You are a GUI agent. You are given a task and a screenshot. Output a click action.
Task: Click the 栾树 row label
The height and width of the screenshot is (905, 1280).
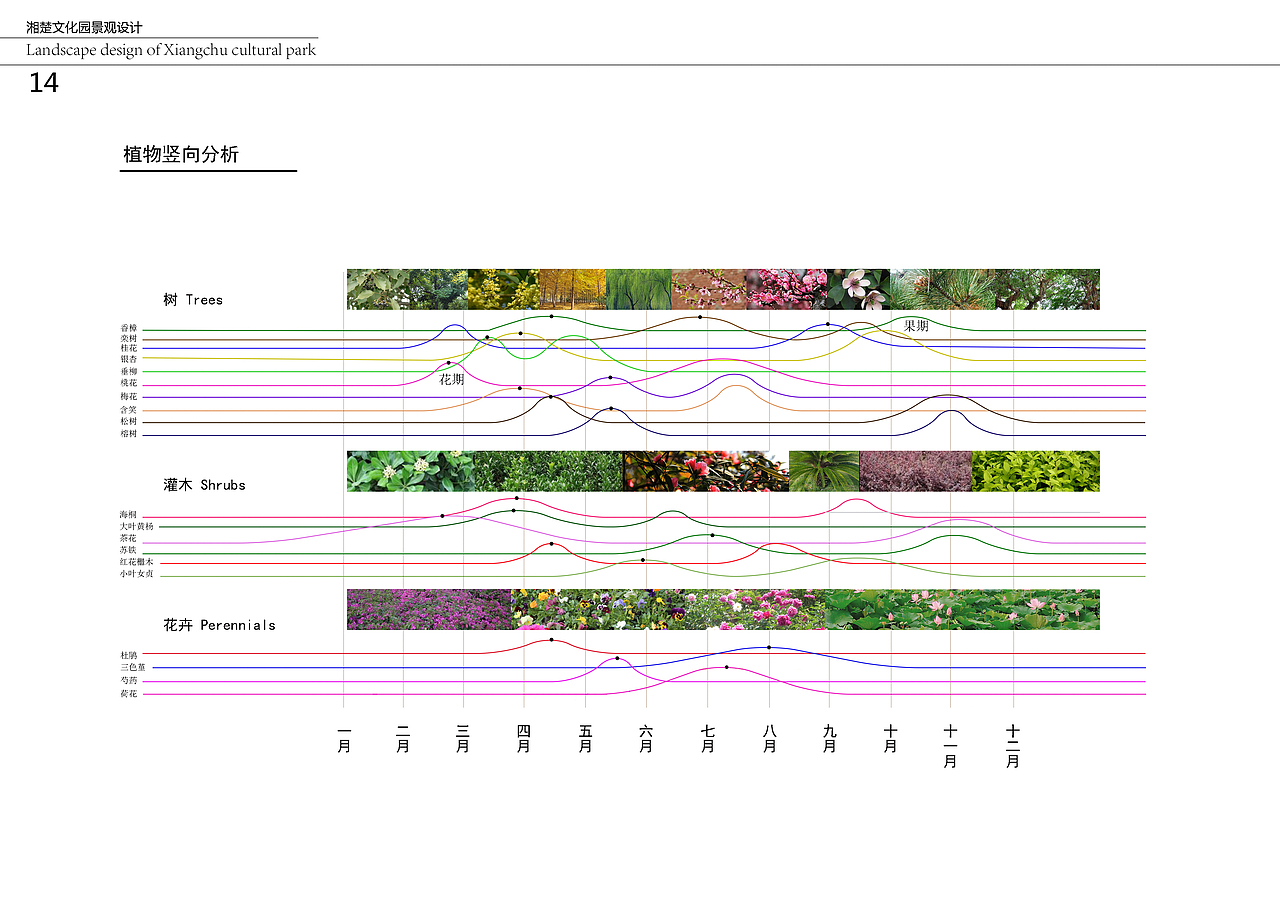pos(129,339)
